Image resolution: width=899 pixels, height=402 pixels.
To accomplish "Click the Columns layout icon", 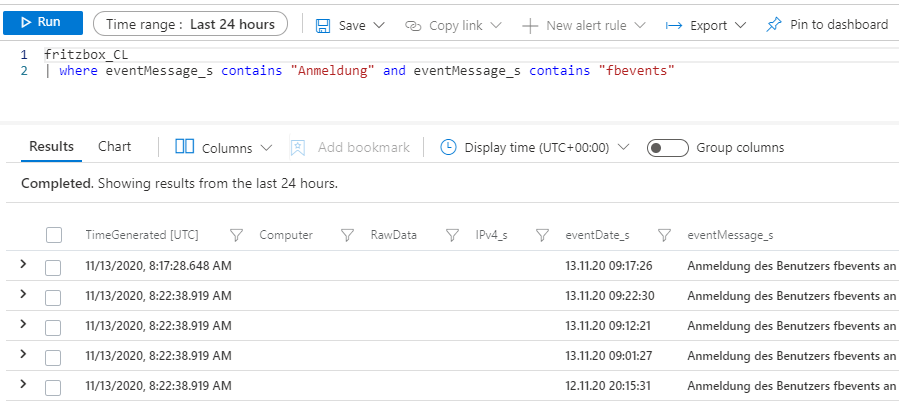I will coord(184,147).
